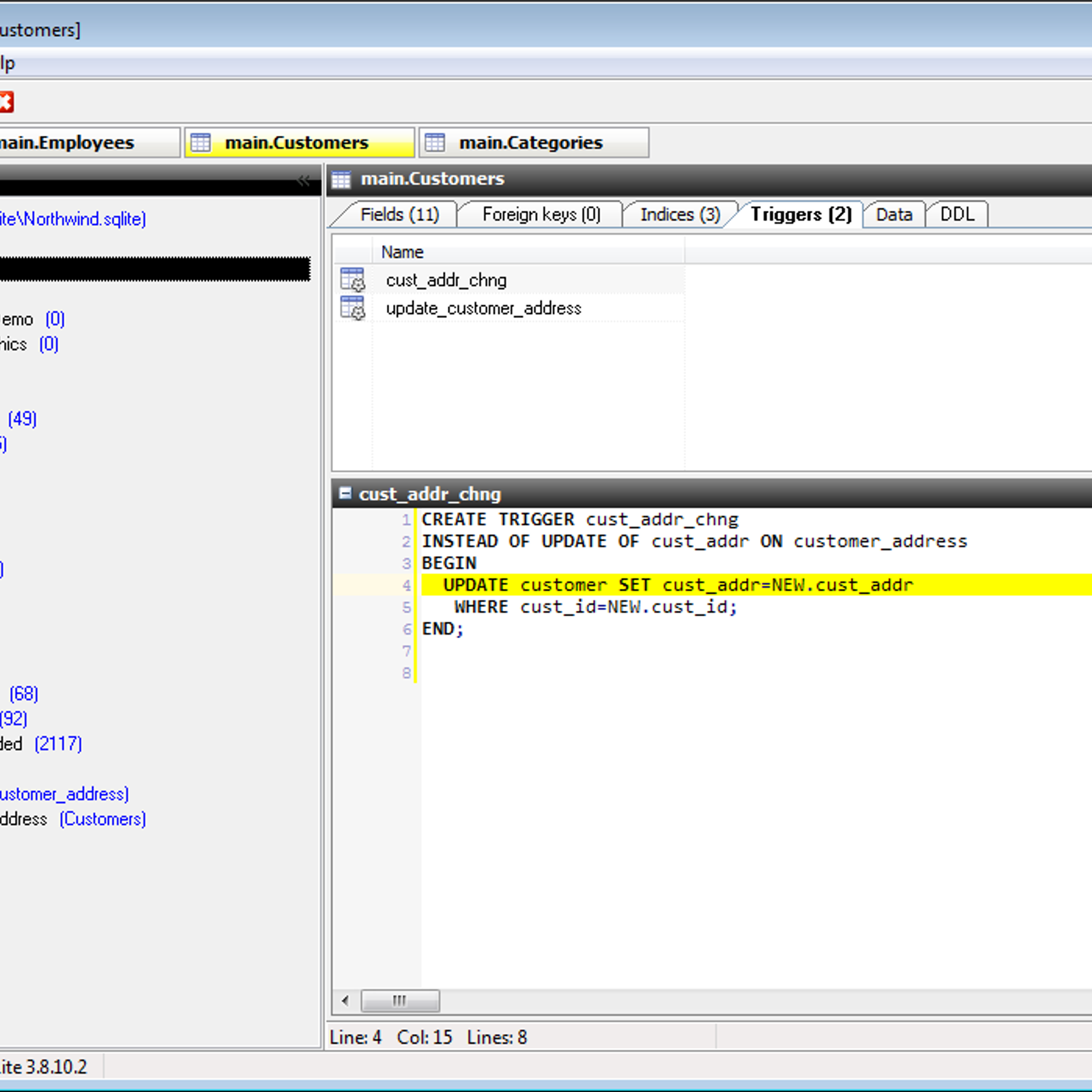Click table icon on main.Categories tab

coord(435,143)
